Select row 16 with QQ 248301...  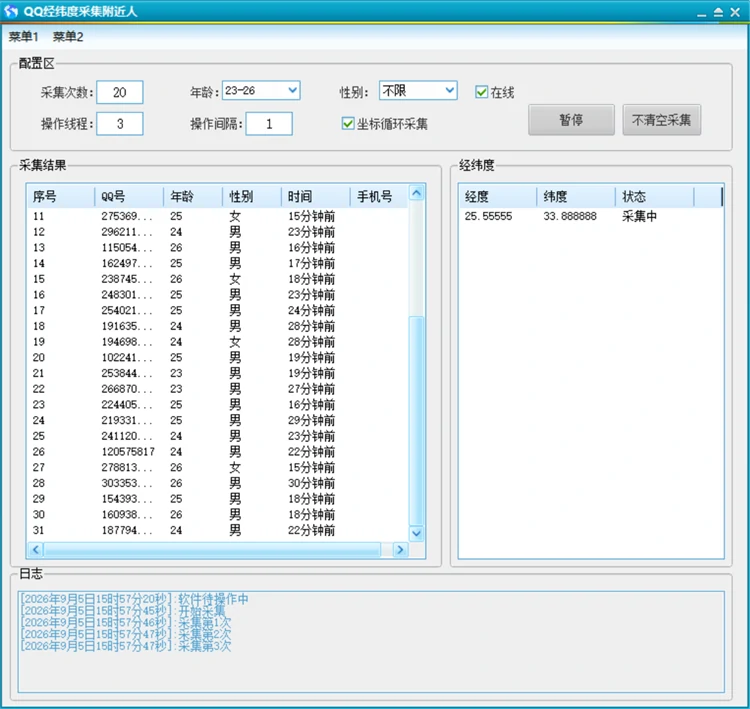coord(218,295)
